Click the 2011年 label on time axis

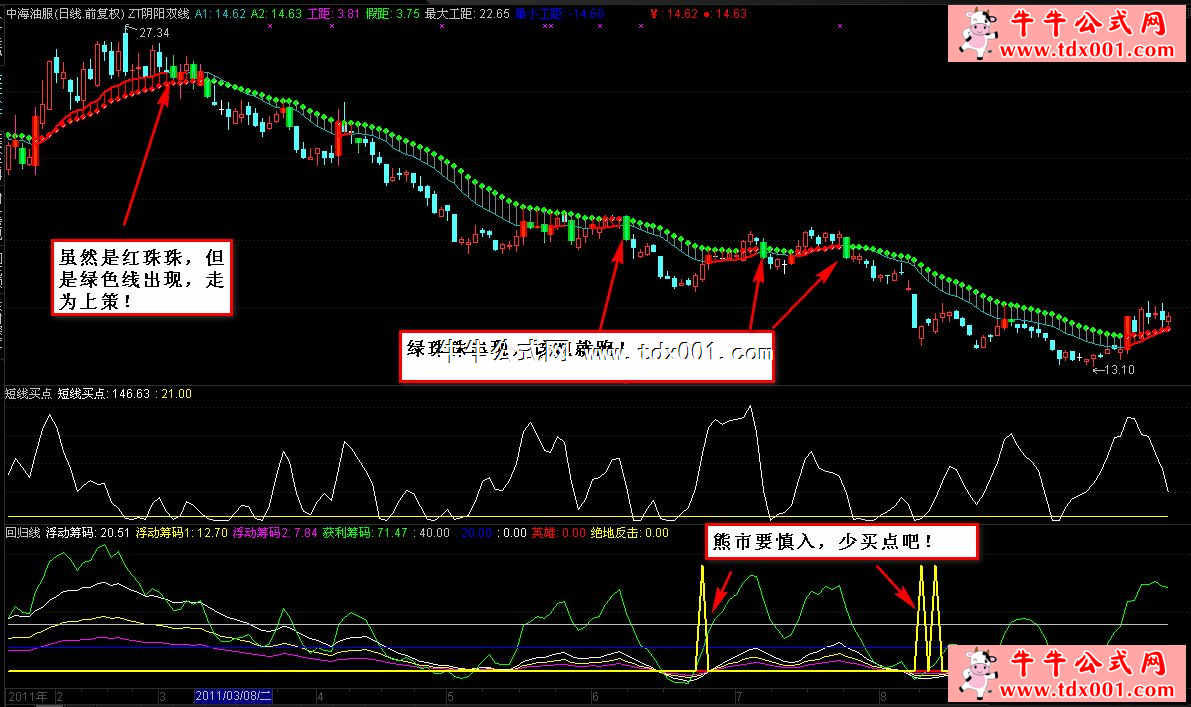click(26, 695)
